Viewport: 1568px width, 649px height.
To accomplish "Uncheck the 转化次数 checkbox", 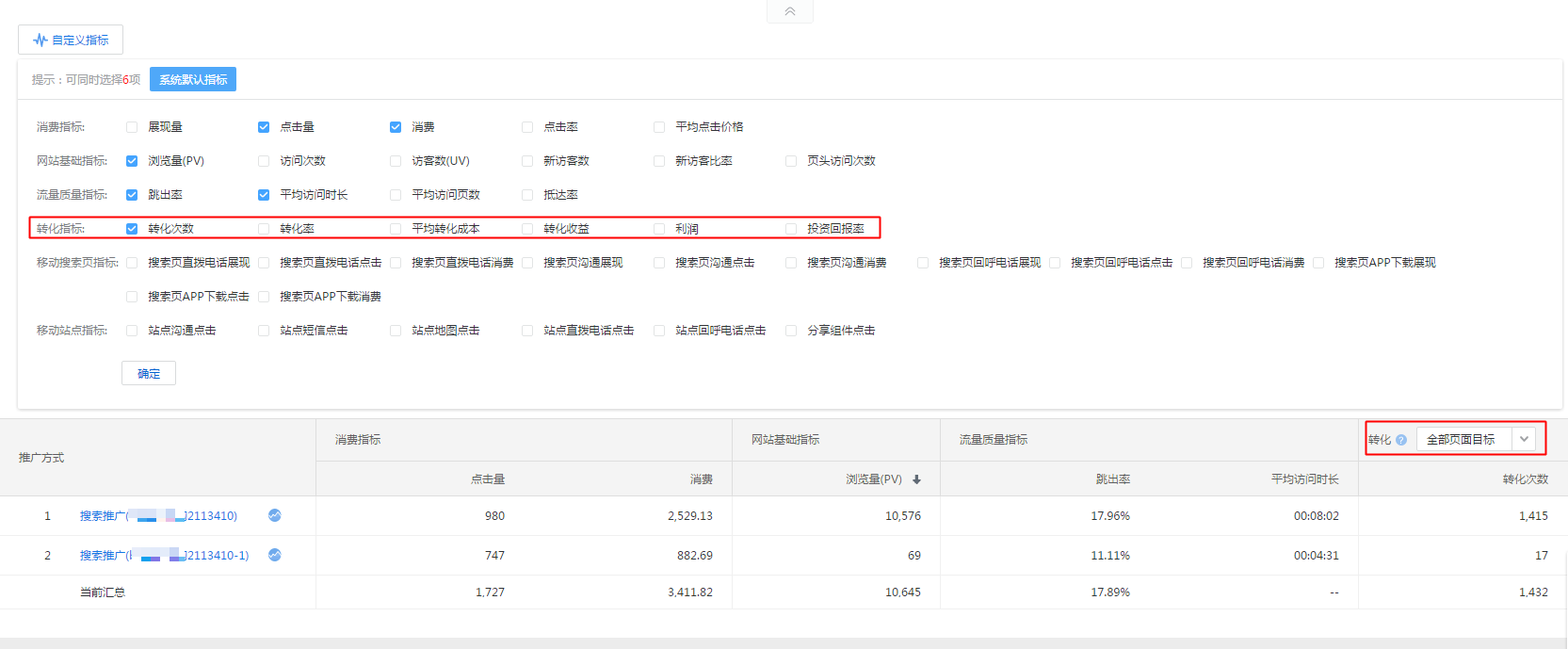I will [x=132, y=229].
